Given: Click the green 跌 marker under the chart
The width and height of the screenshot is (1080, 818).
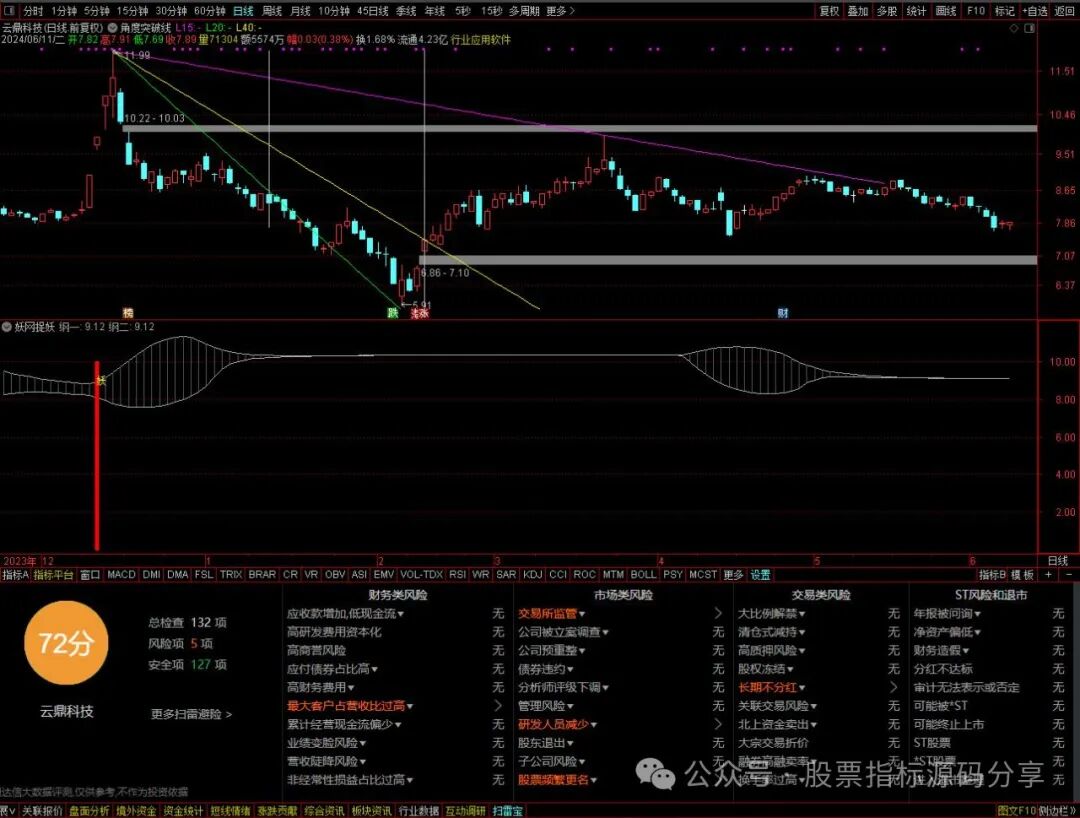Looking at the screenshot, I should point(393,313).
